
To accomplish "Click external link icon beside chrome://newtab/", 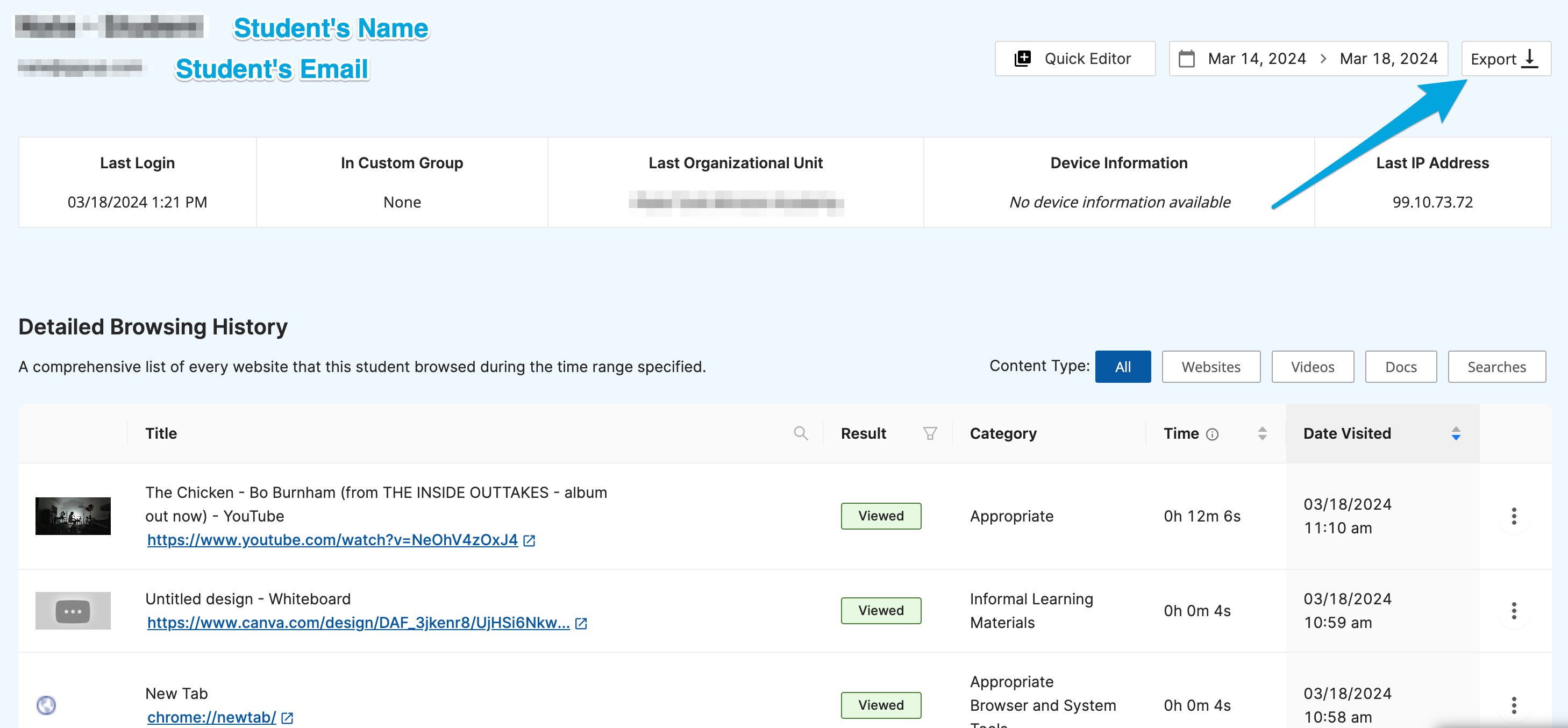I will coord(287,718).
